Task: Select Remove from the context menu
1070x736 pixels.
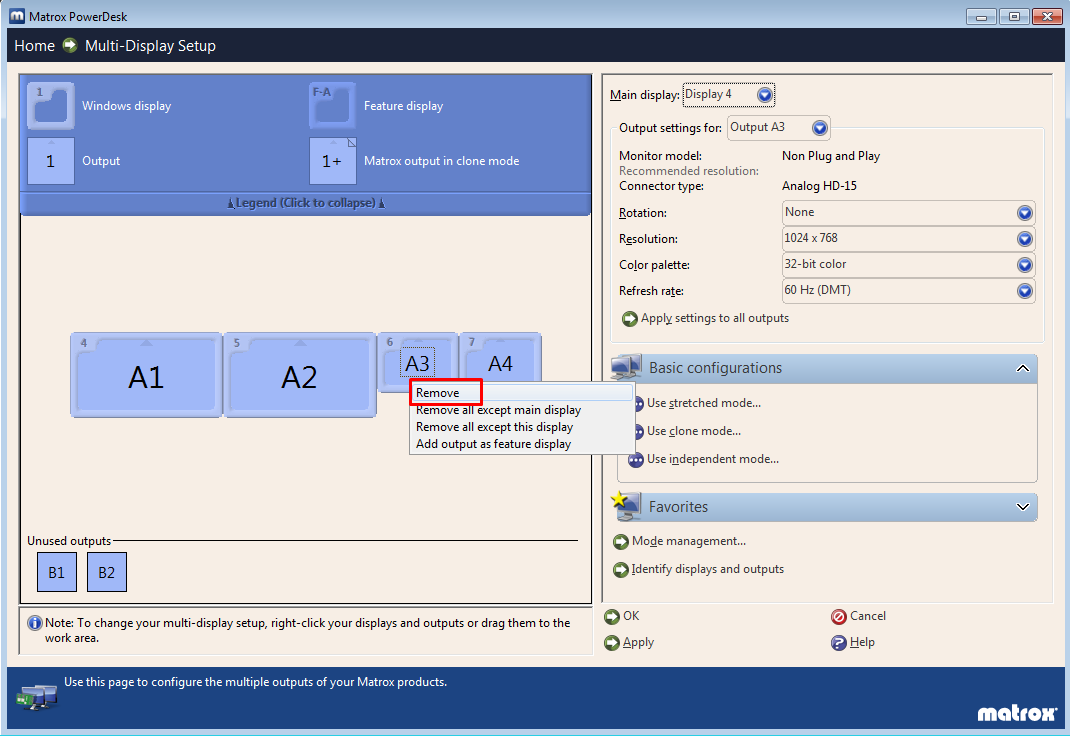Action: [444, 391]
